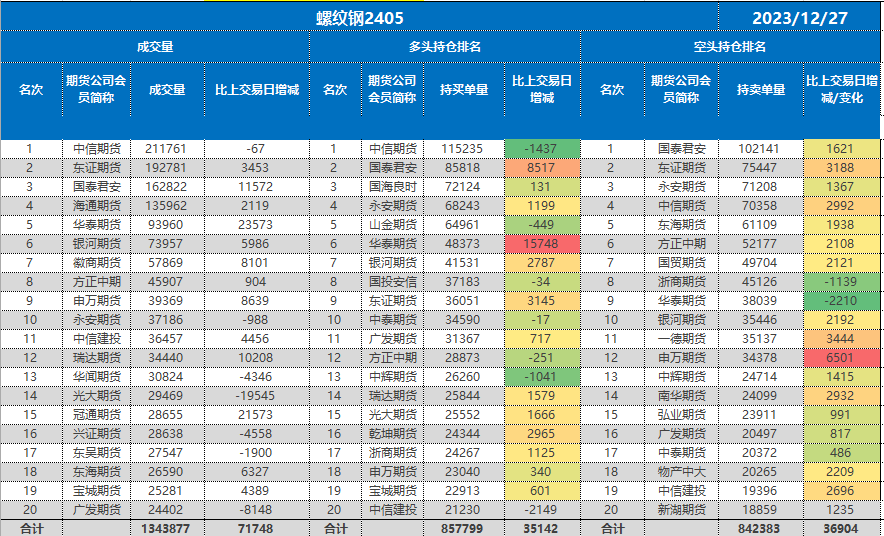Click the 持卖单量 column header
This screenshot has width=884, height=536.
pos(761,90)
